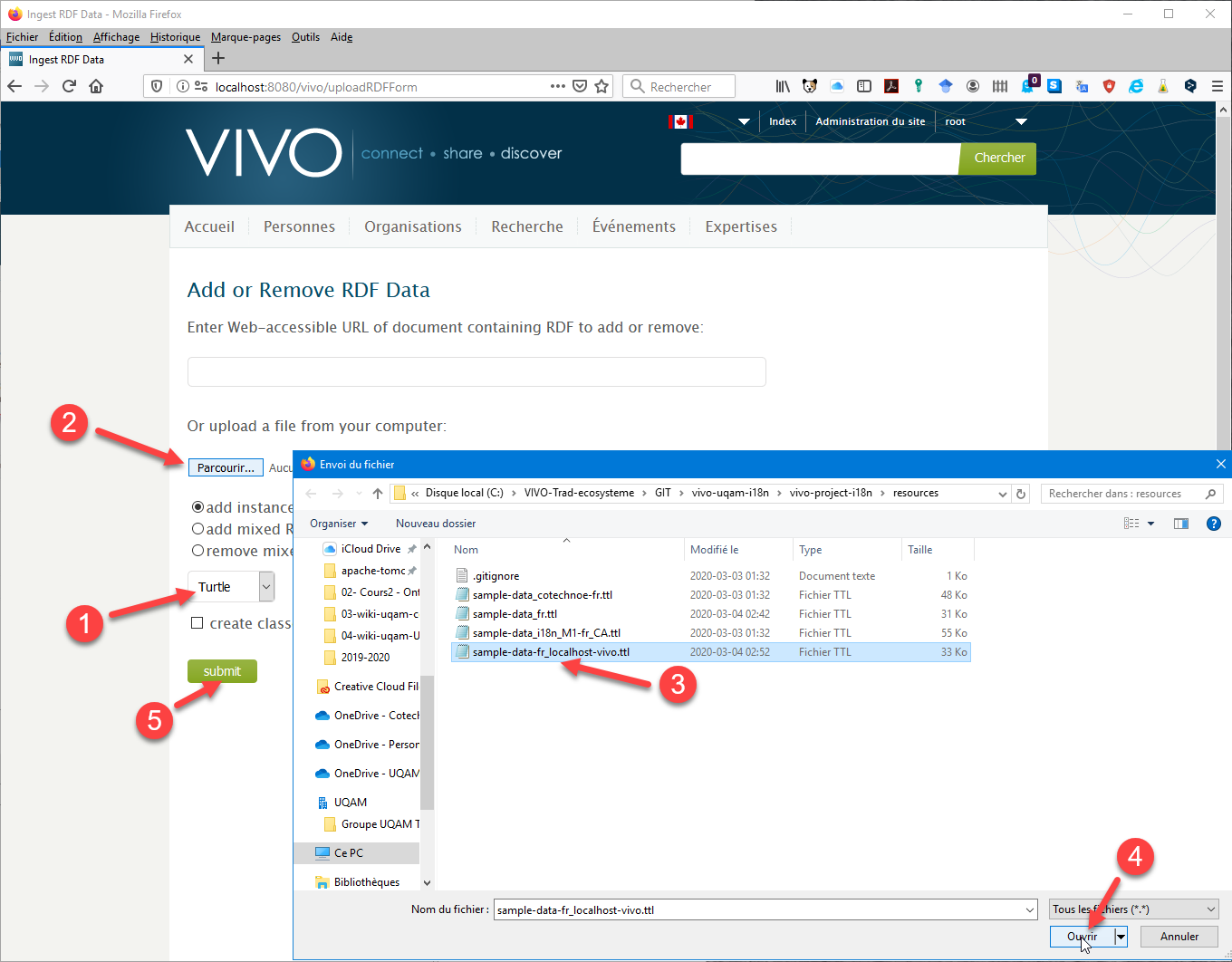Click the Adobe Acrobat extension icon

coord(891,86)
